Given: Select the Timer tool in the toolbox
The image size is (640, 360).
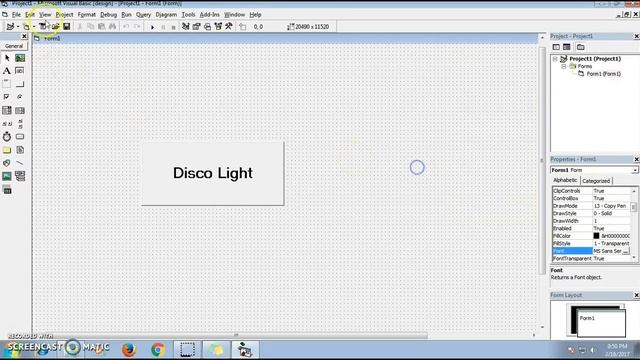Looking at the screenshot, I should point(7,136).
